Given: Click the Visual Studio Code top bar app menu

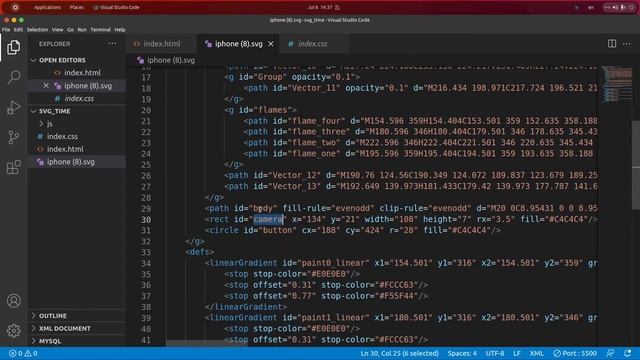Looking at the screenshot, I should [x=116, y=7].
